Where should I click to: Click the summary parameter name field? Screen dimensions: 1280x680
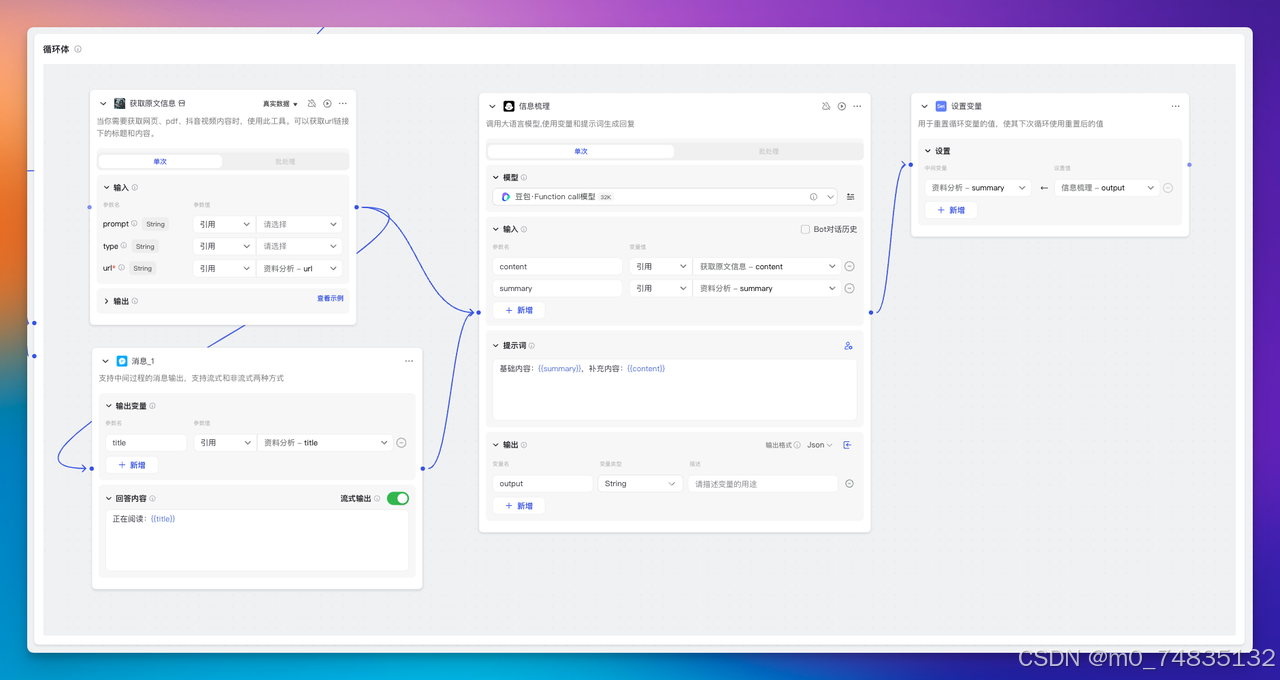point(558,288)
